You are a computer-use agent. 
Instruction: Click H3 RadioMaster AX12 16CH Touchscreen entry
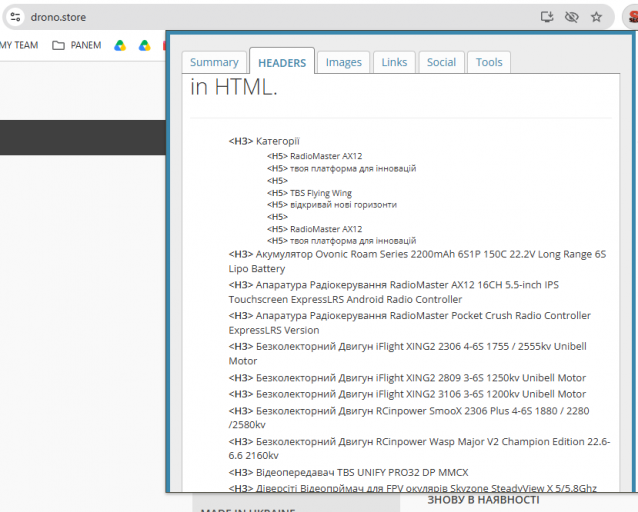[394, 292]
